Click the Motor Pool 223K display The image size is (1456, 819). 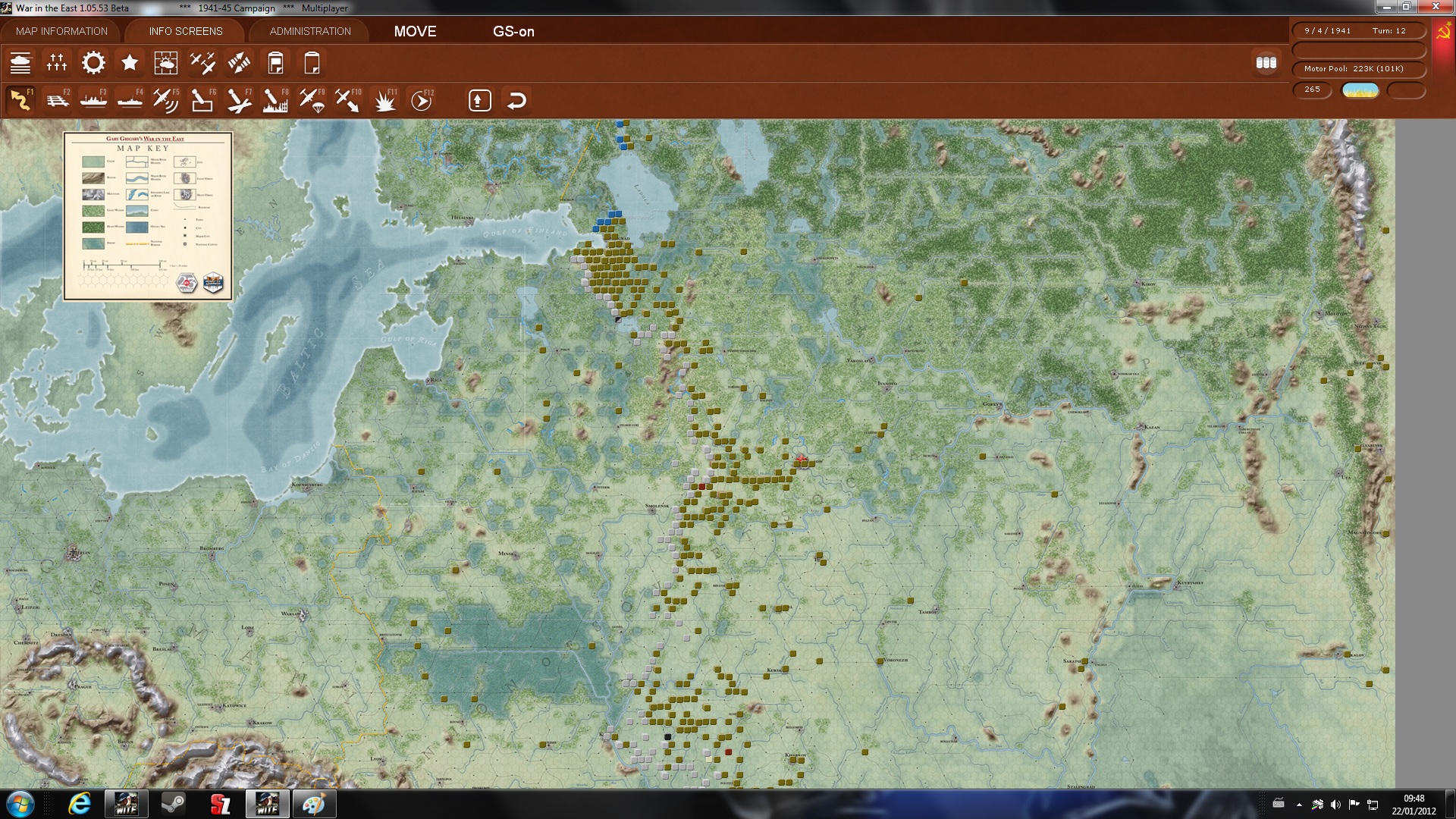coord(1358,69)
